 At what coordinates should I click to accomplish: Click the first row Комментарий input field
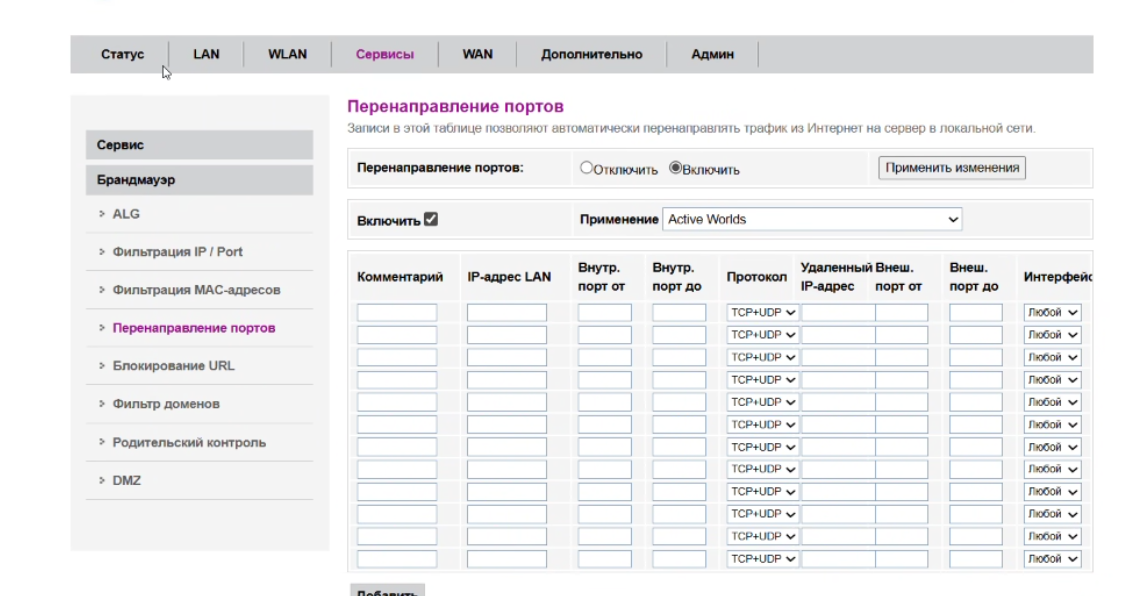tap(397, 313)
